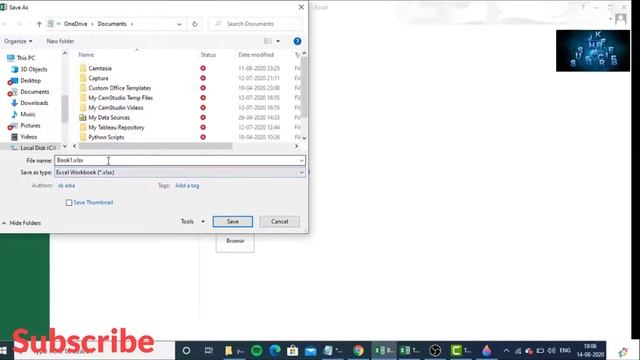Screen dimensions: 640x360
Task: Select the My CamStudio Videos folder
Action: pyautogui.click(x=116, y=107)
